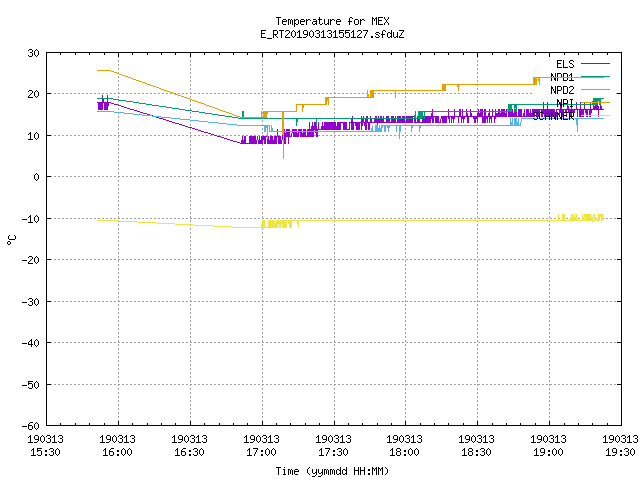
Task: Click the chart title 'Temperature for MEX'
Action: 332,21
